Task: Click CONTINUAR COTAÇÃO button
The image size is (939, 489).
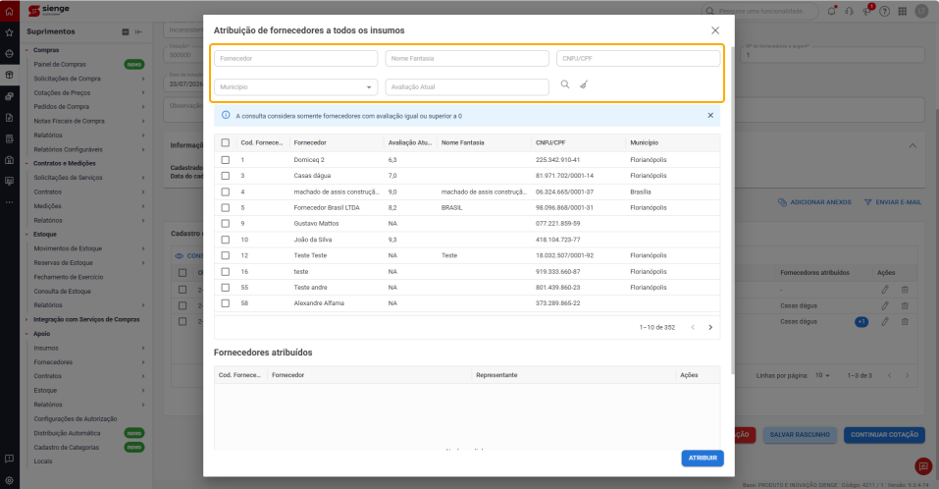Action: (x=885, y=435)
